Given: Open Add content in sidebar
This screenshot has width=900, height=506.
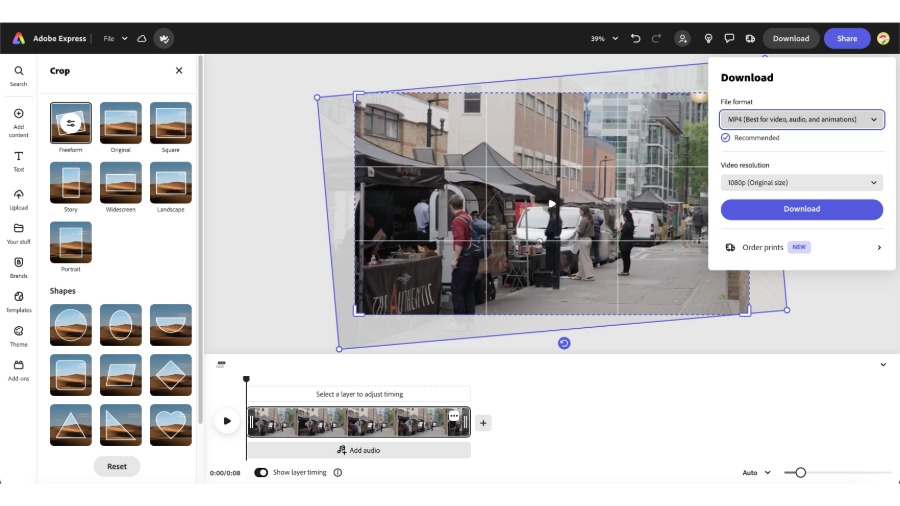Looking at the screenshot, I should (x=18, y=122).
